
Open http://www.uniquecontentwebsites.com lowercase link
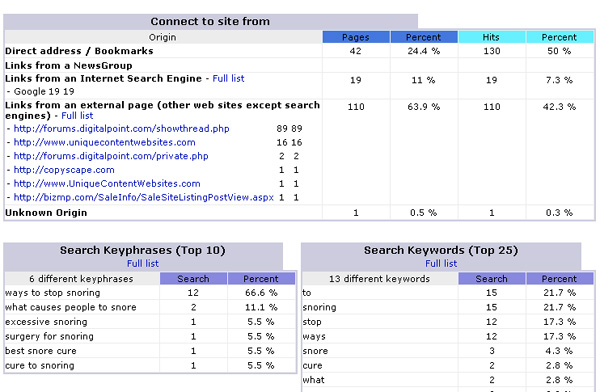pyautogui.click(x=104, y=142)
